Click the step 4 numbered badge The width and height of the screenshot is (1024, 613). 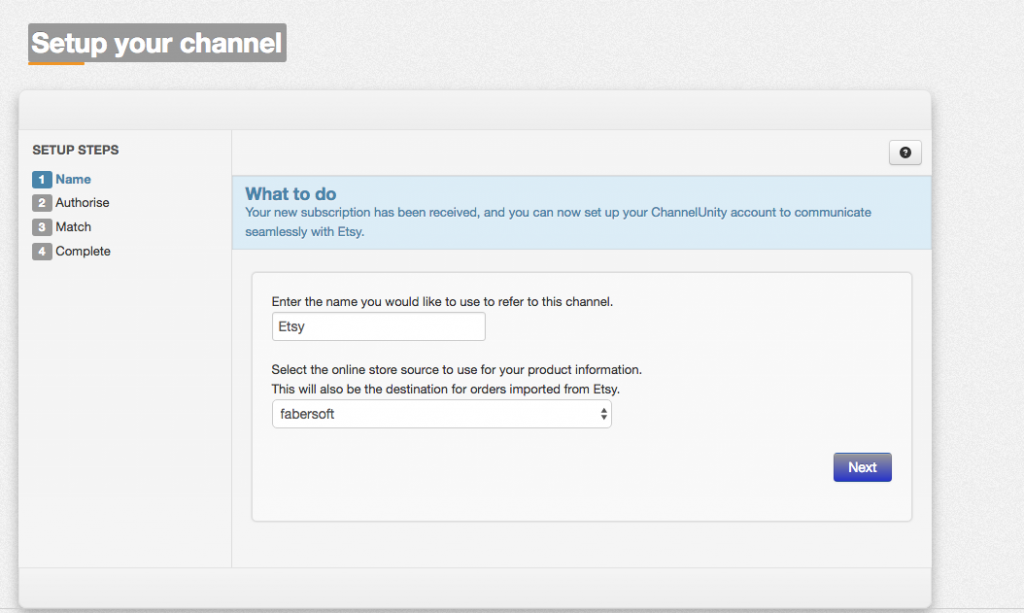[41, 251]
